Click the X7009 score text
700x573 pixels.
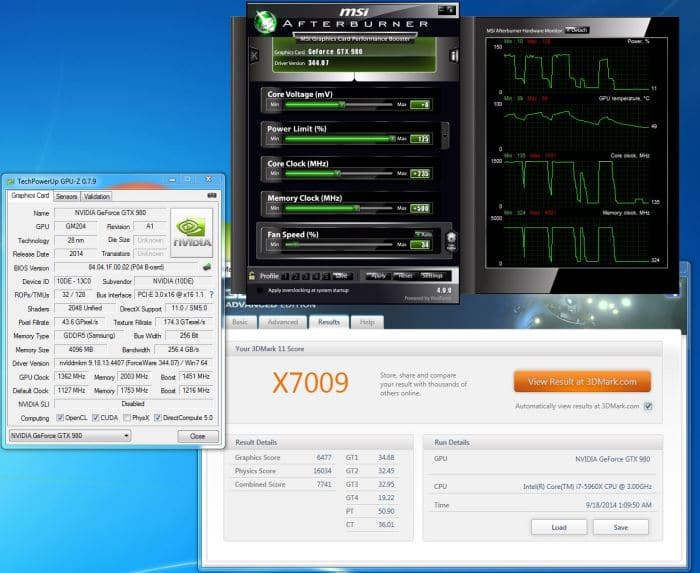pos(310,383)
